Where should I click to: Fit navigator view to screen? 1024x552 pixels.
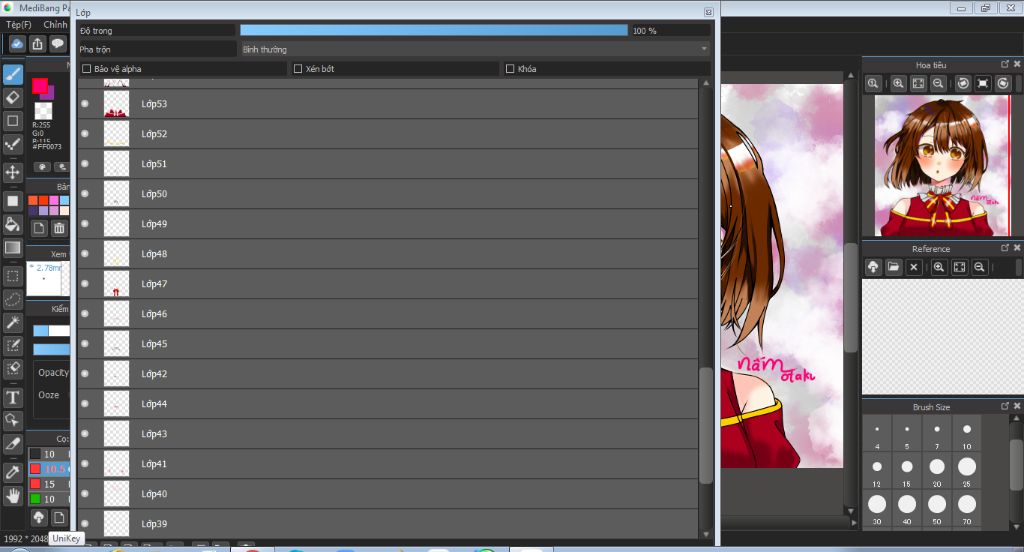[x=918, y=84]
